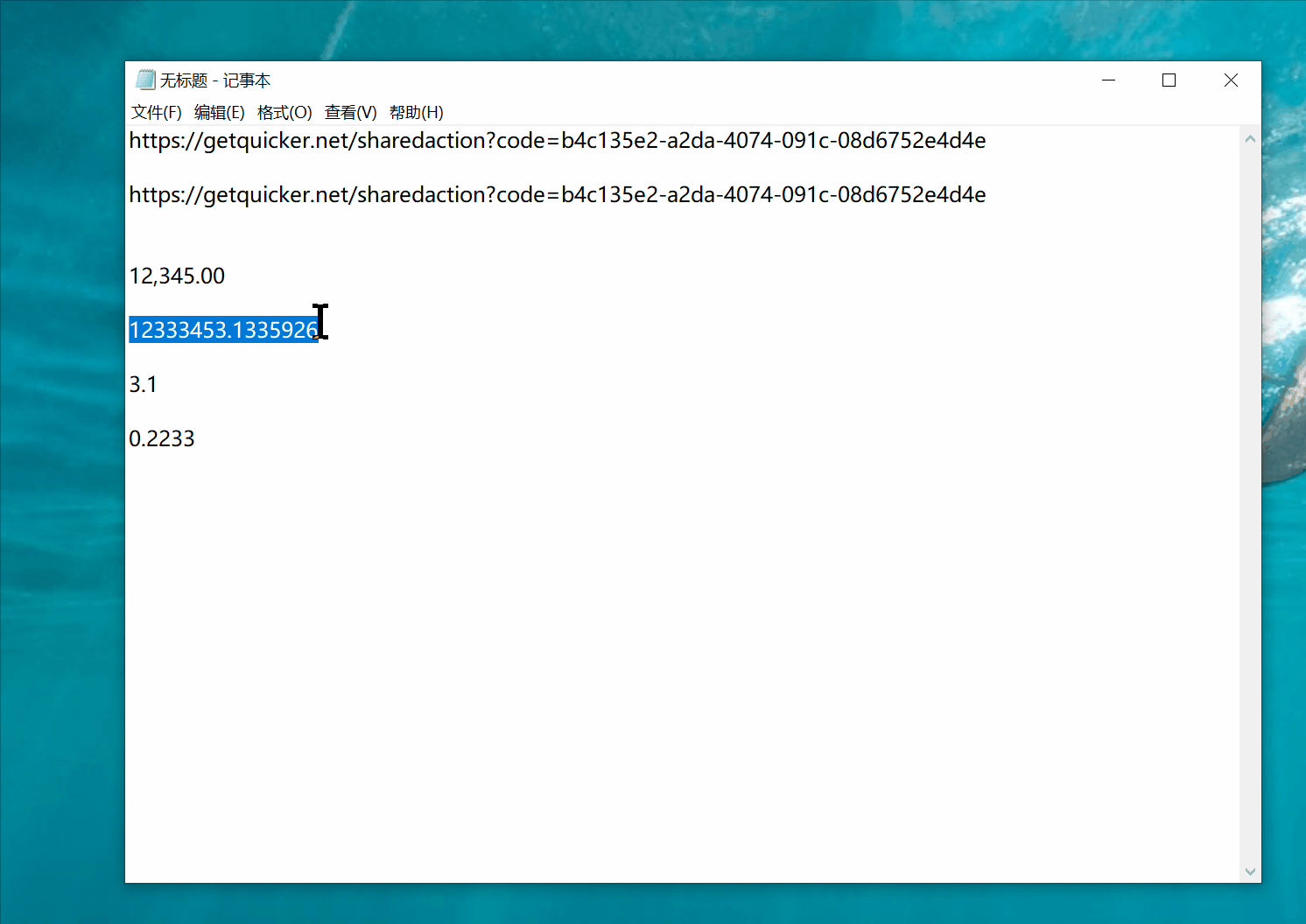The height and width of the screenshot is (924, 1306).
Task: Close the Notepad window
Action: pyautogui.click(x=1231, y=80)
